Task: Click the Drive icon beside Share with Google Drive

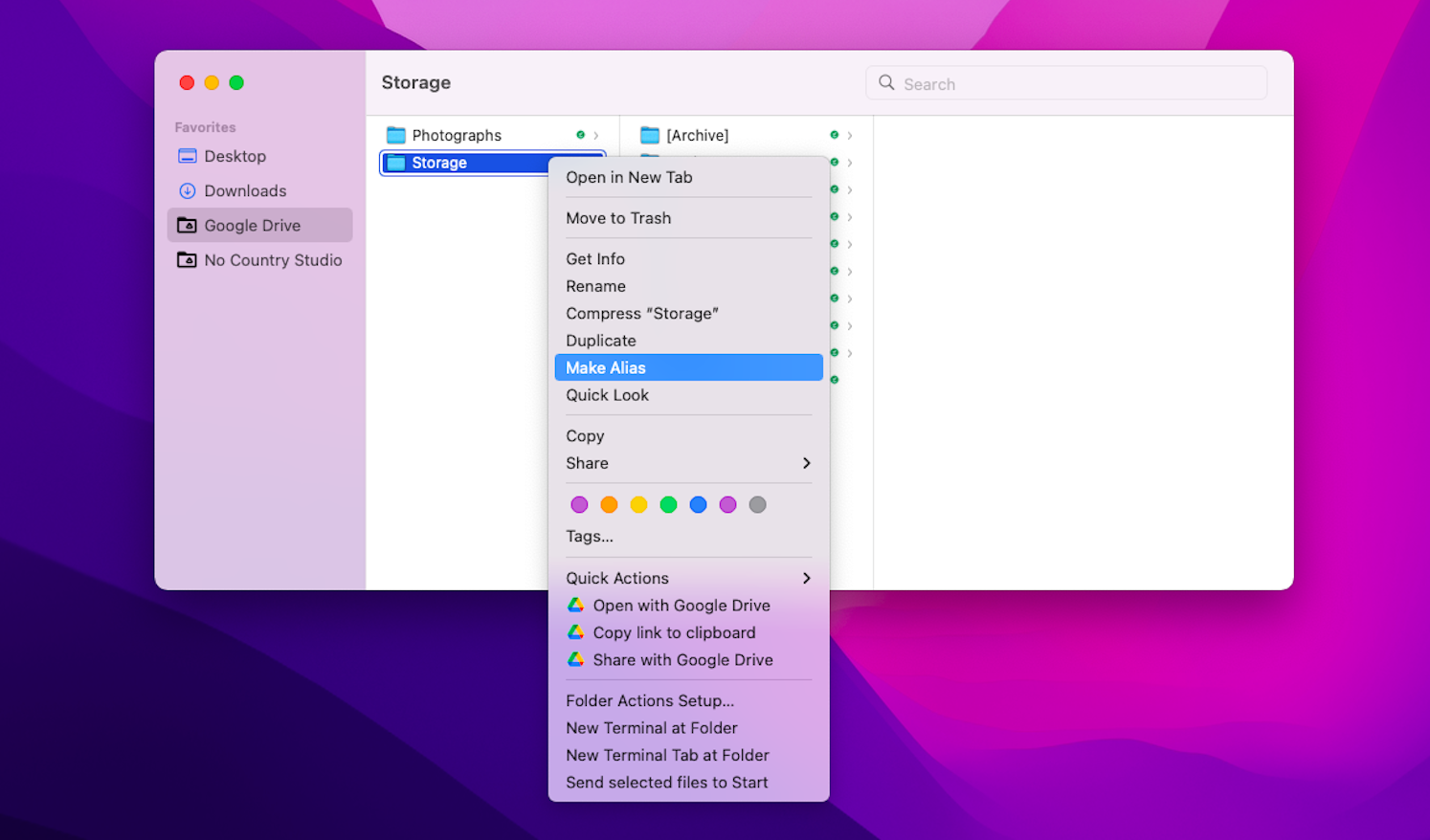Action: [x=576, y=660]
